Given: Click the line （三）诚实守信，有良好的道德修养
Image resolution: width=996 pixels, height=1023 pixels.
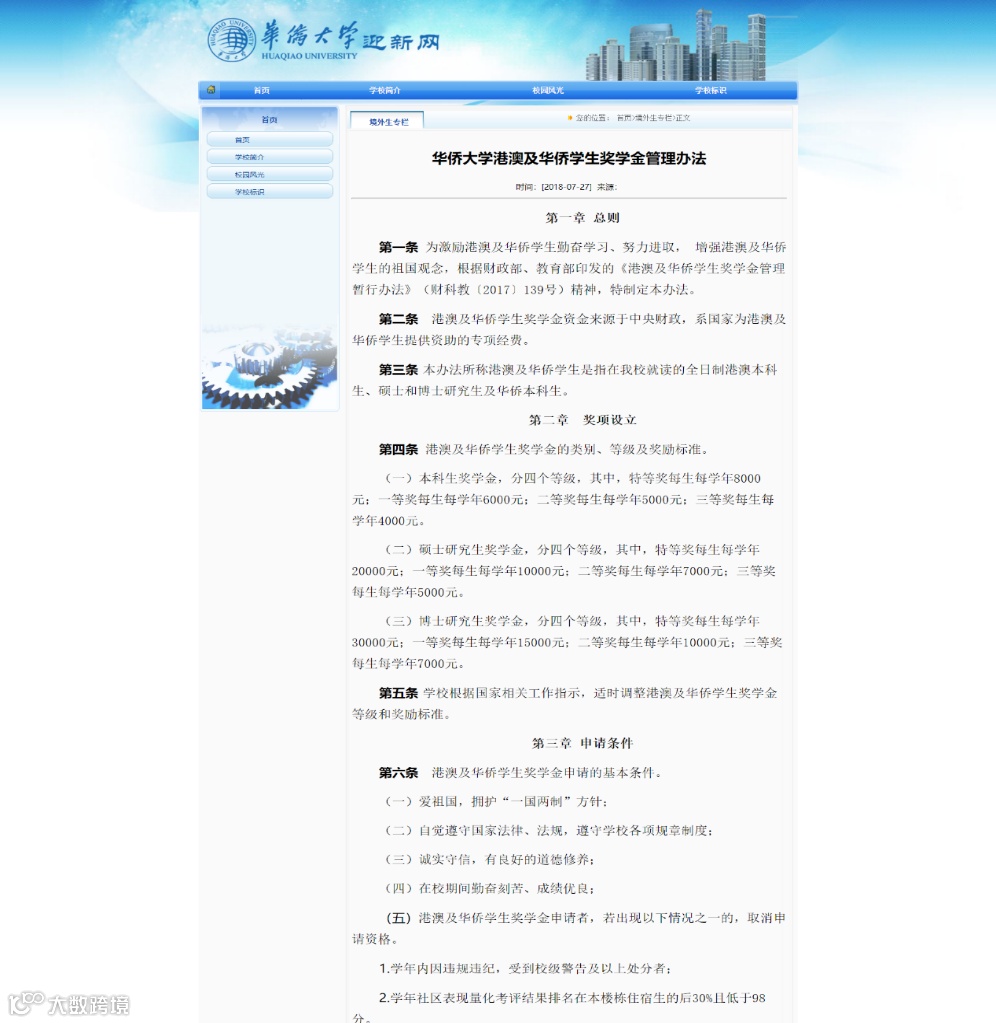Looking at the screenshot, I should point(489,859).
